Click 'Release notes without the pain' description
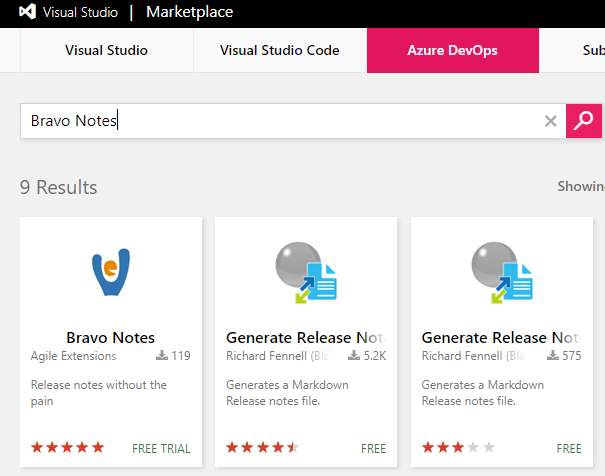Viewport: 605px width, 476px height. click(x=99, y=393)
